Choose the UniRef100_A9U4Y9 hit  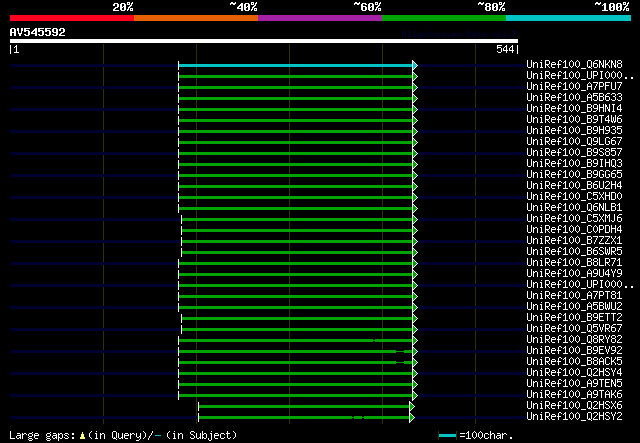pyautogui.click(x=574, y=274)
